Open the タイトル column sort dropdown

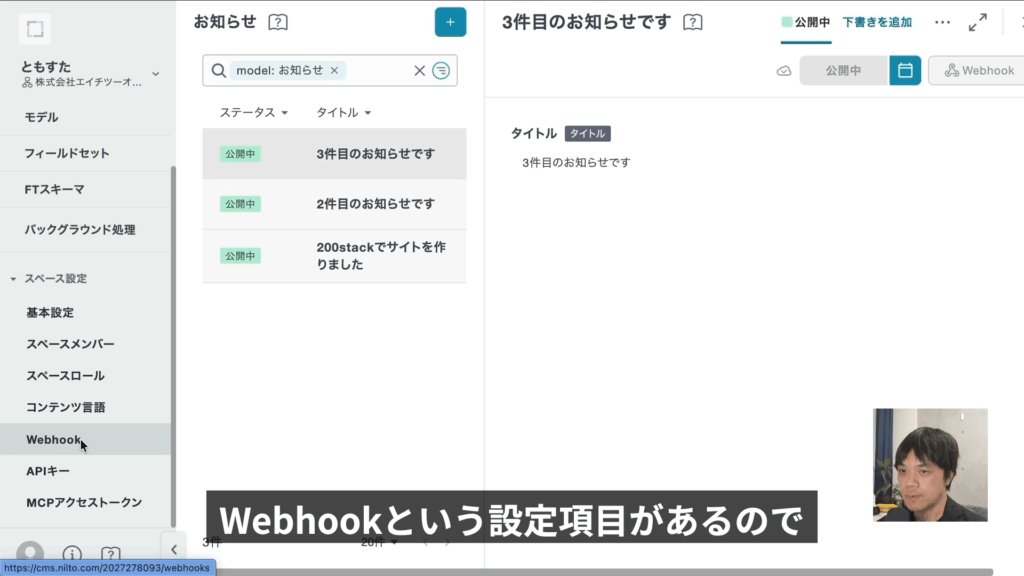pos(344,113)
